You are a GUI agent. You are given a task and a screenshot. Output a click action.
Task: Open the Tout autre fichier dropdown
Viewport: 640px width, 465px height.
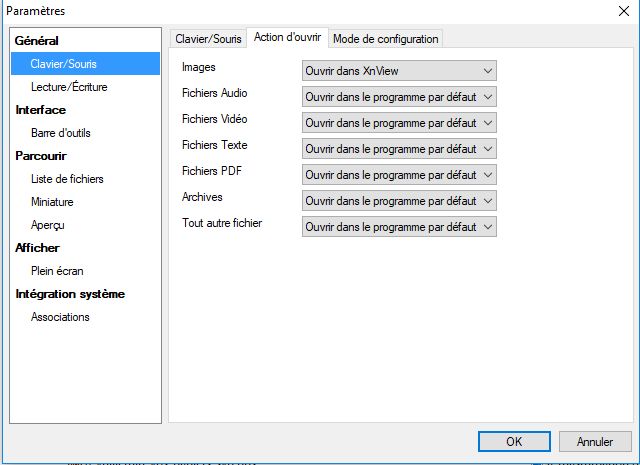coord(399,227)
